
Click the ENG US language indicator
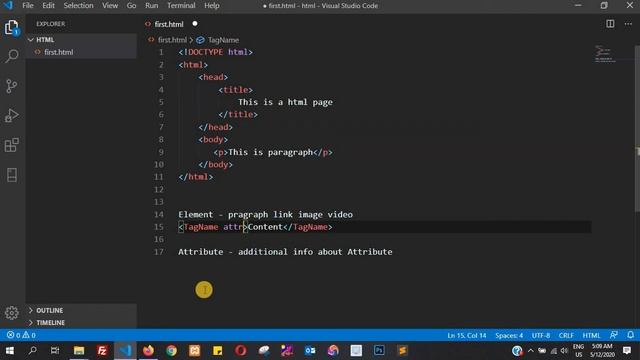[578, 351]
